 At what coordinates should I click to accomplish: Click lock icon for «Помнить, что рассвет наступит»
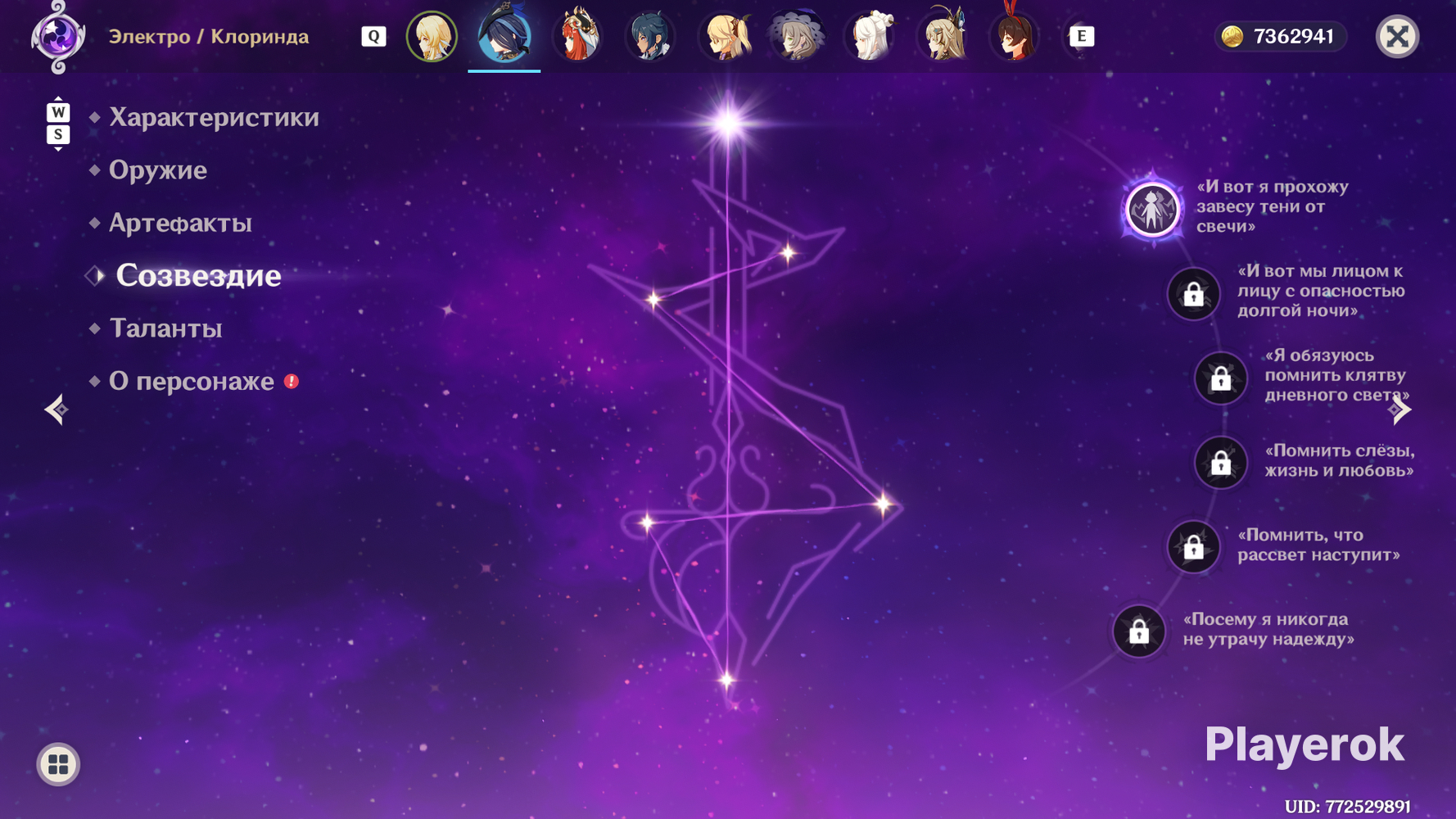[x=1193, y=547]
